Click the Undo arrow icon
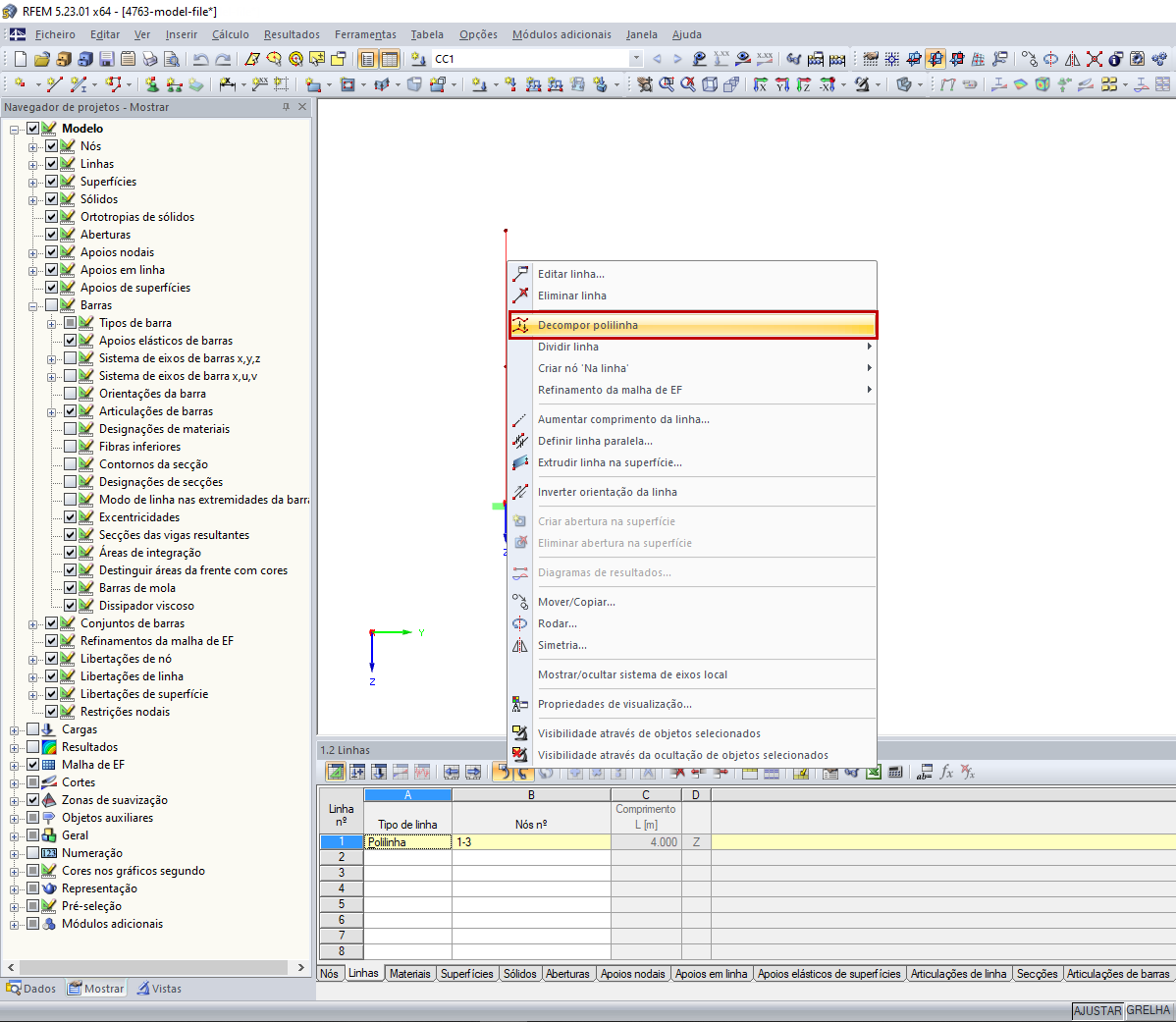This screenshot has height=1022, width=1176. coord(201,59)
